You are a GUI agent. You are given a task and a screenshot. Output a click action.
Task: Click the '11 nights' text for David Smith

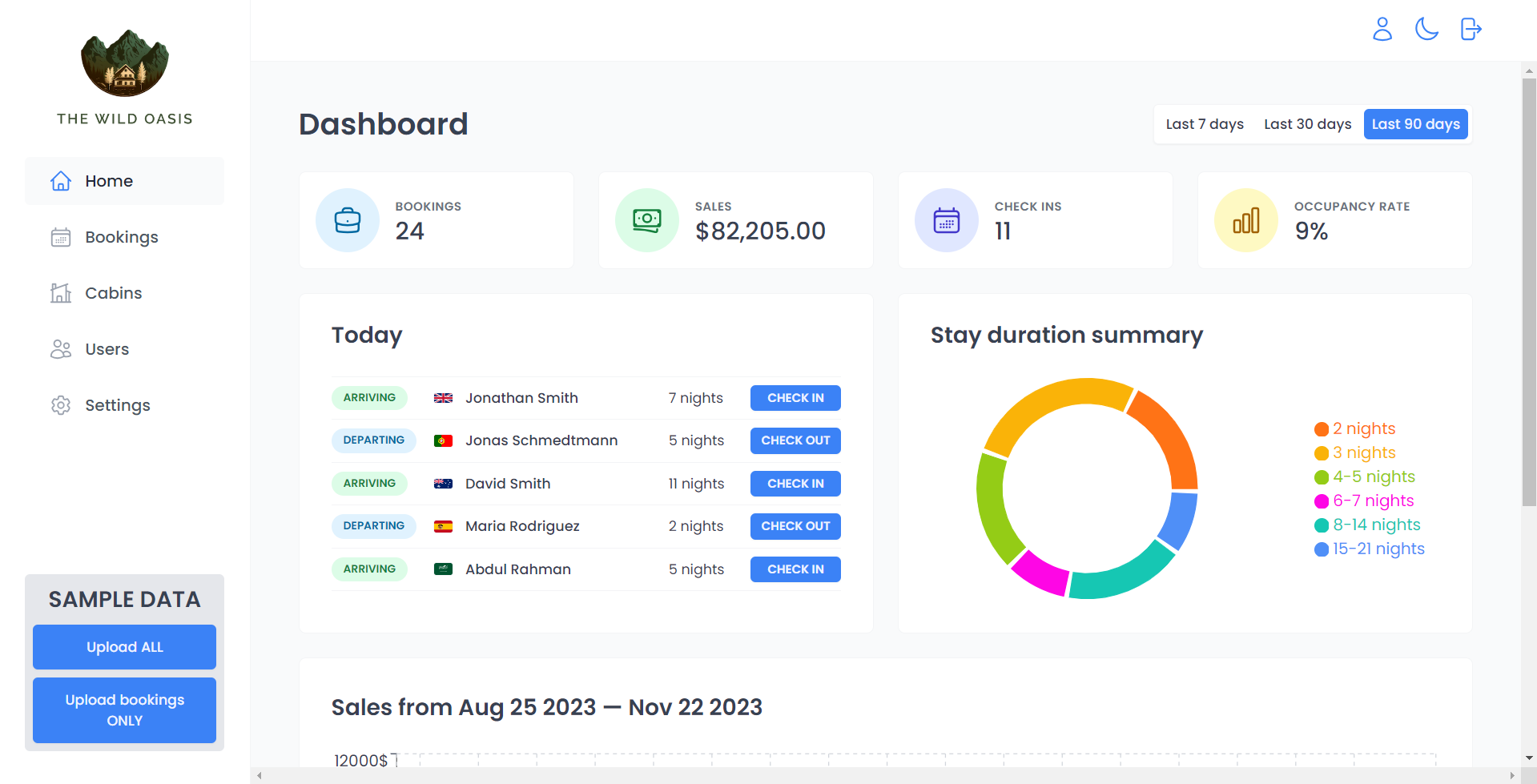[x=696, y=484]
